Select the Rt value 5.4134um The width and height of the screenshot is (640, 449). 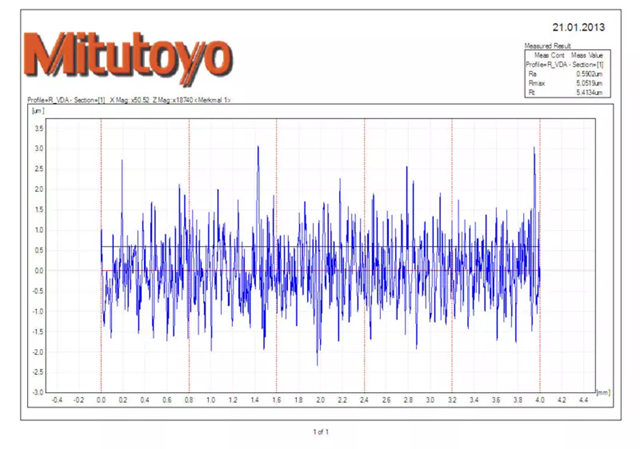tap(589, 93)
